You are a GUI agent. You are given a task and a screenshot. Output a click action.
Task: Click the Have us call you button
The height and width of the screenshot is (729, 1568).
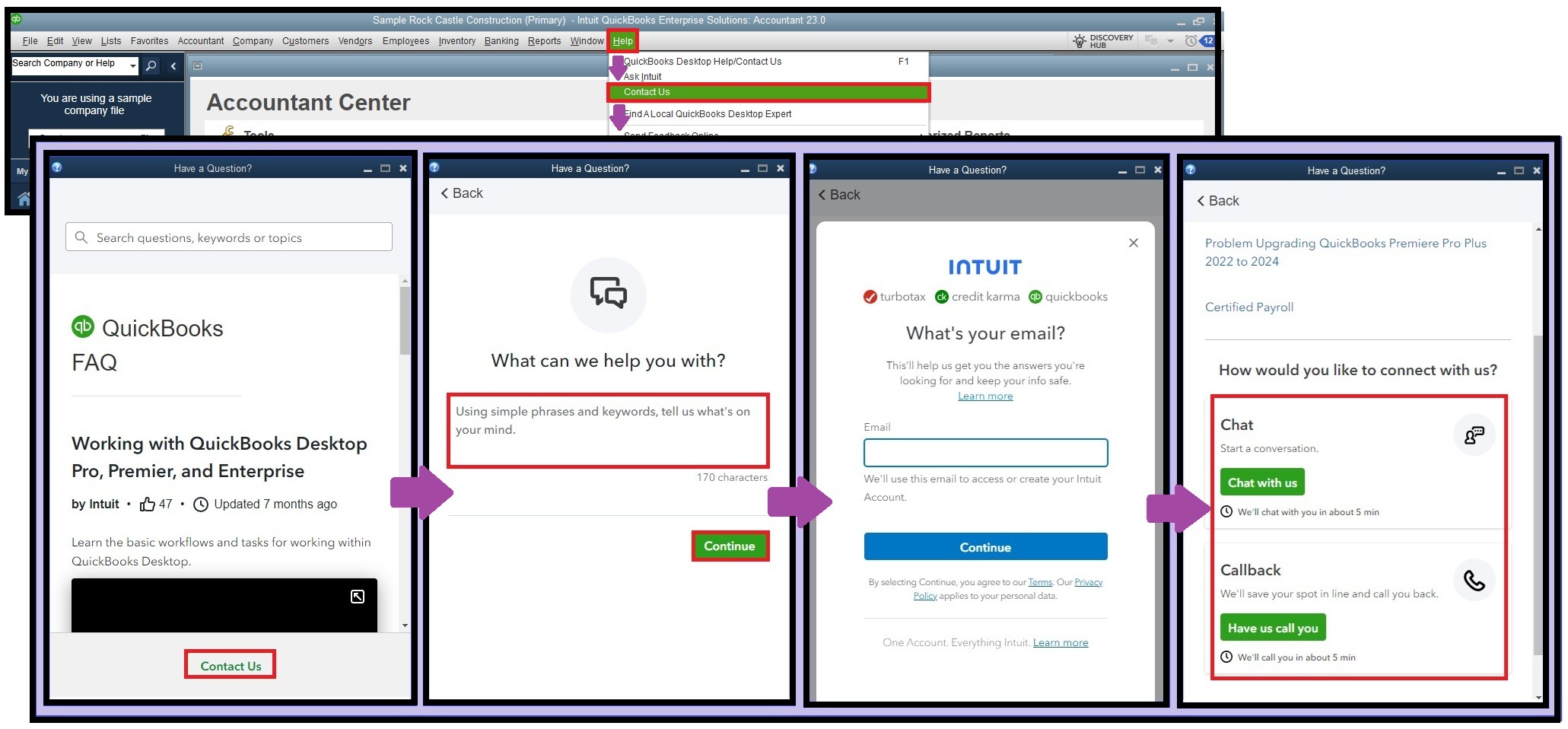[x=1273, y=628]
